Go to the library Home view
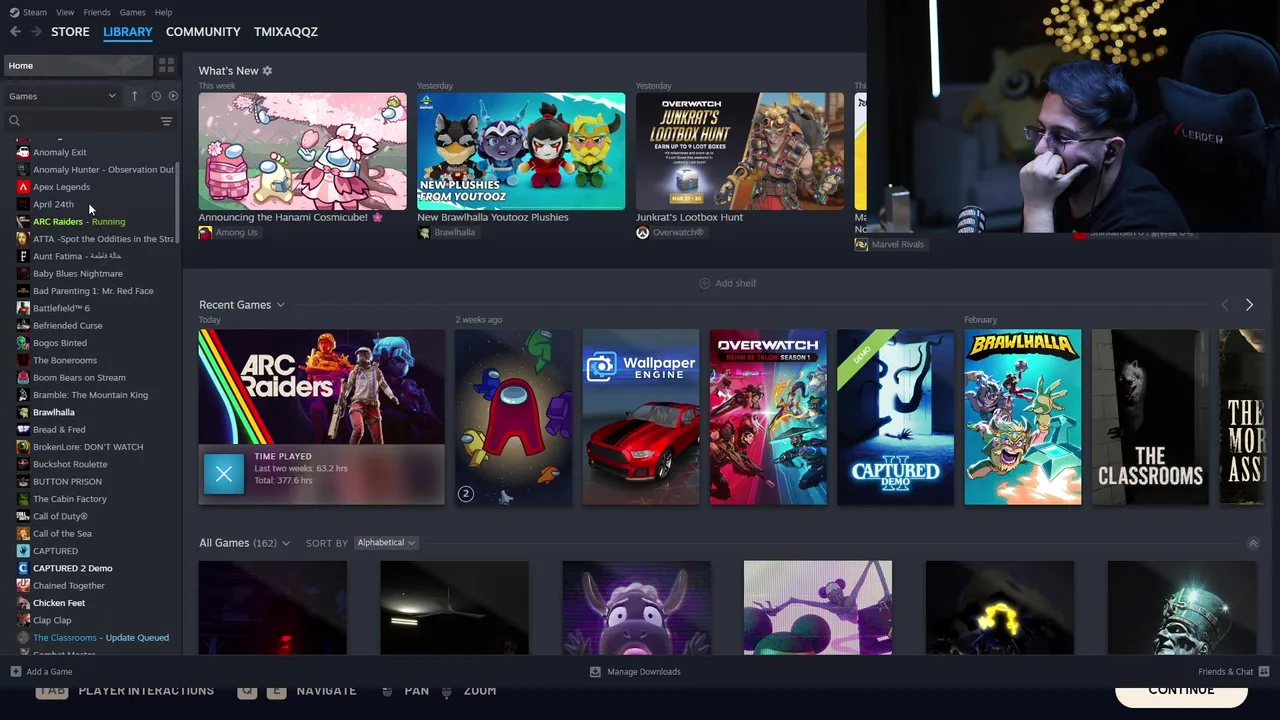 pos(78,65)
